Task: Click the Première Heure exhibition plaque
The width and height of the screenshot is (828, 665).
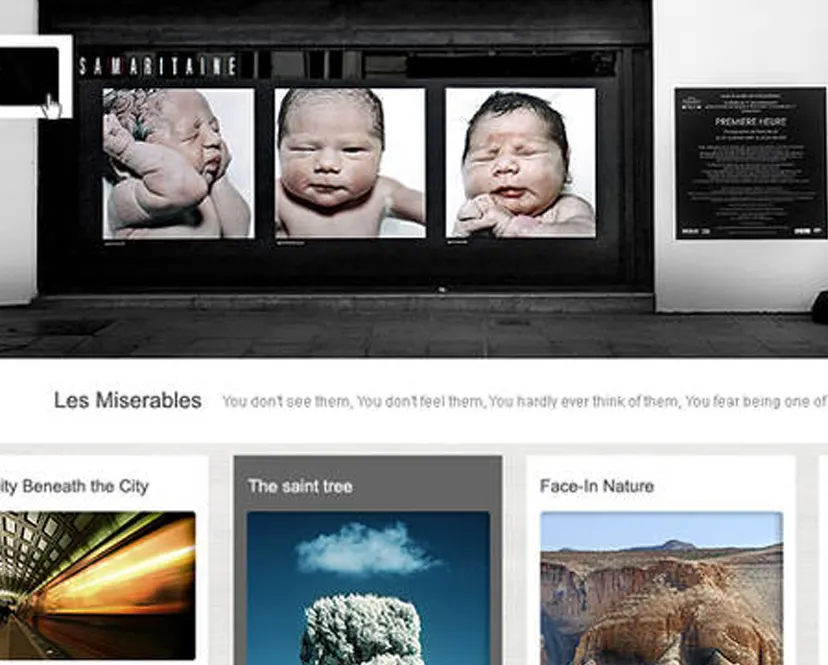Action: [750, 162]
